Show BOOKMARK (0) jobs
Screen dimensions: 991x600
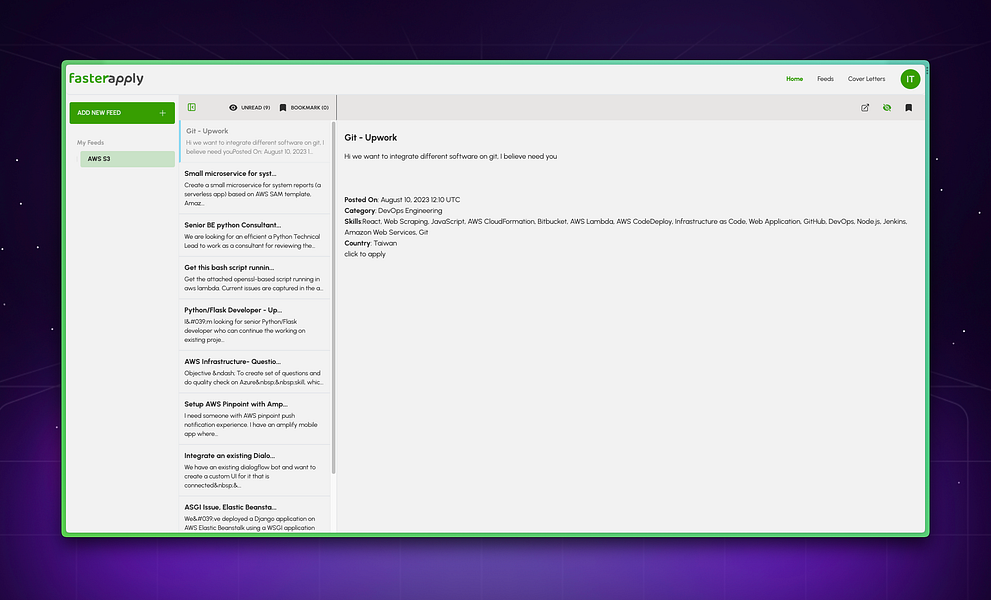click(x=304, y=107)
